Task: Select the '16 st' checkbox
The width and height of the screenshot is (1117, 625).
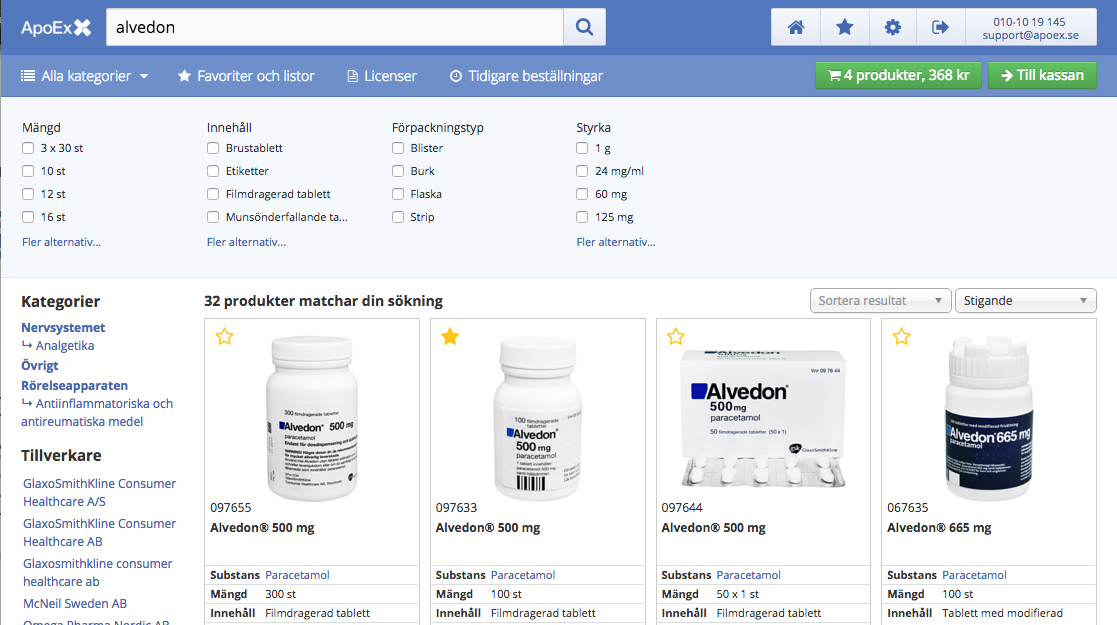Action: (x=28, y=217)
